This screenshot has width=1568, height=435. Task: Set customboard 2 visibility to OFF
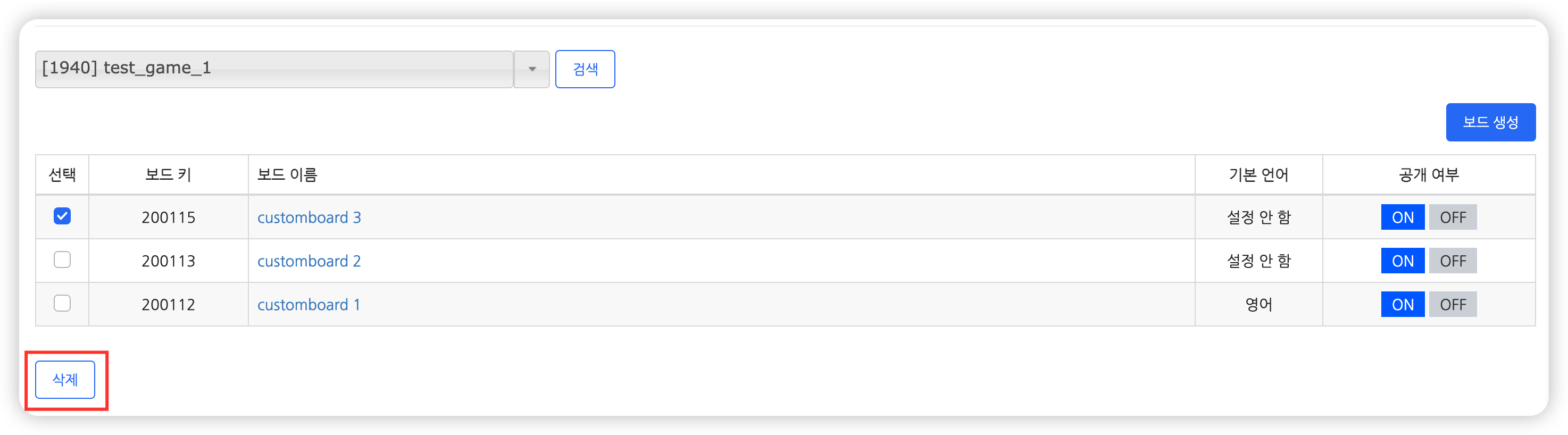pyautogui.click(x=1453, y=261)
